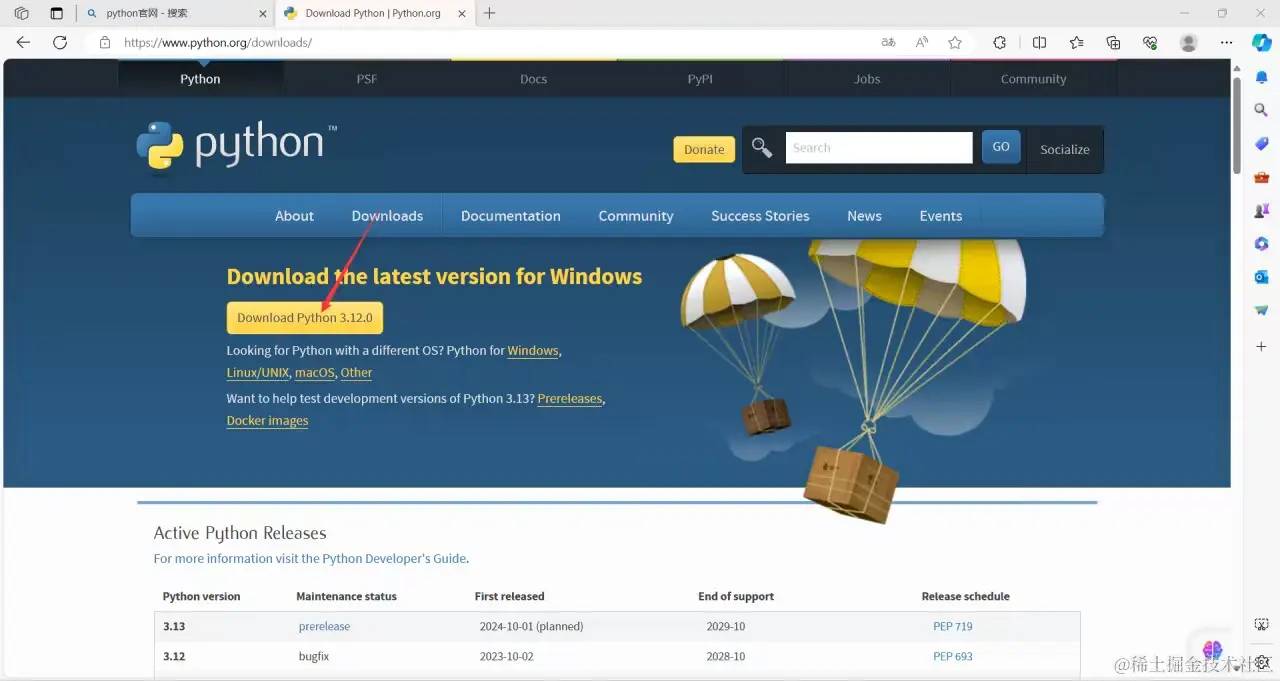This screenshot has height=681, width=1280.
Task: Open the Edge settings and more menu
Action: click(x=1227, y=43)
